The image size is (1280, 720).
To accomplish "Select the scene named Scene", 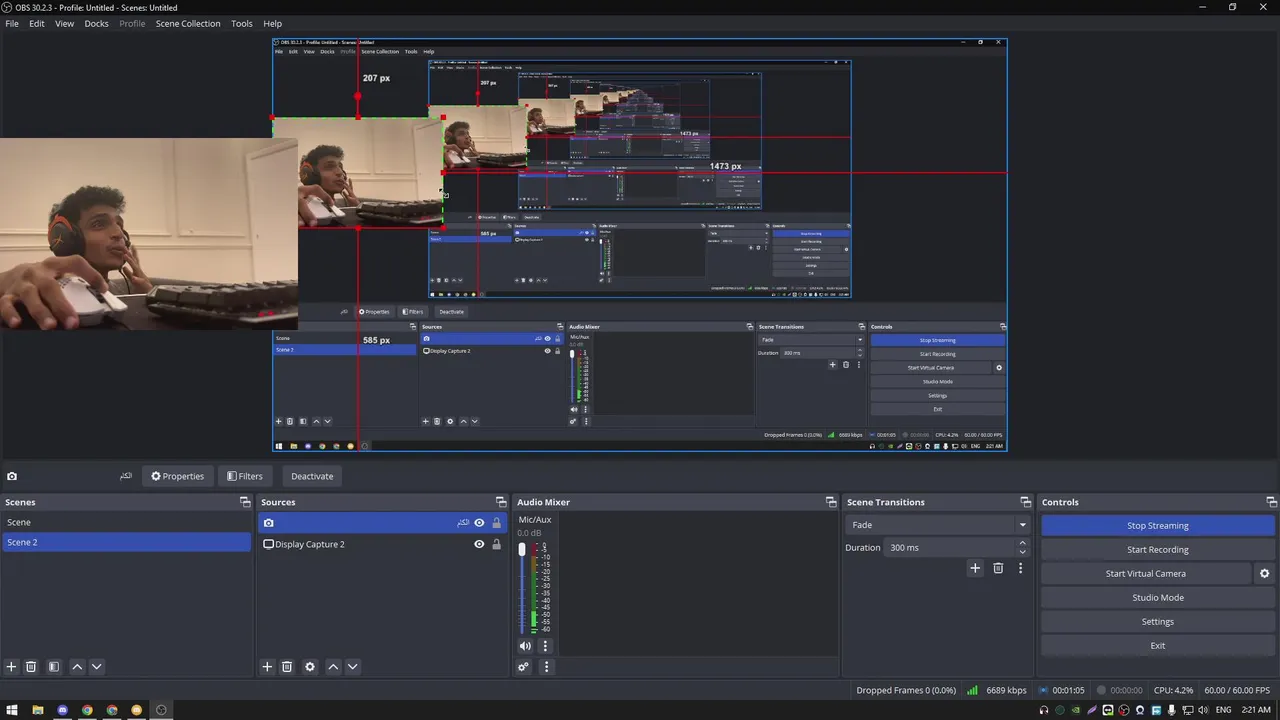I will click(x=126, y=522).
